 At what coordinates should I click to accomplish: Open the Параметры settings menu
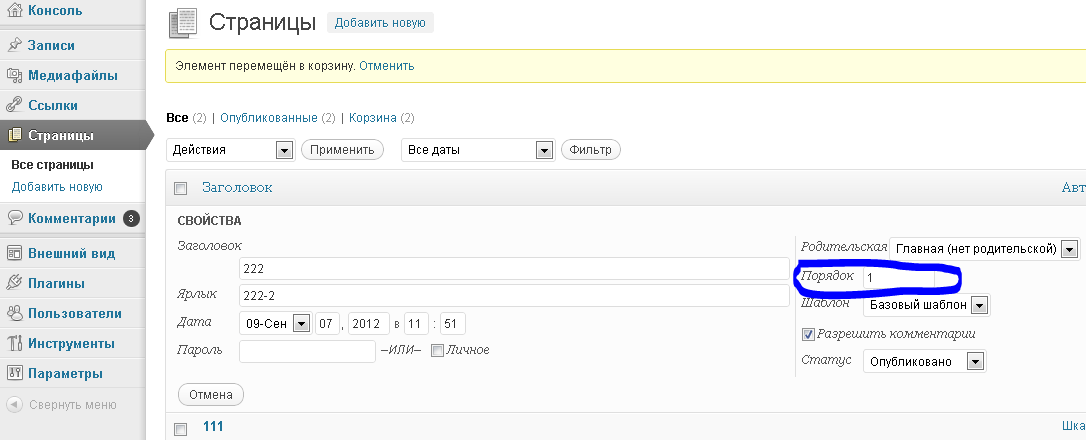65,373
